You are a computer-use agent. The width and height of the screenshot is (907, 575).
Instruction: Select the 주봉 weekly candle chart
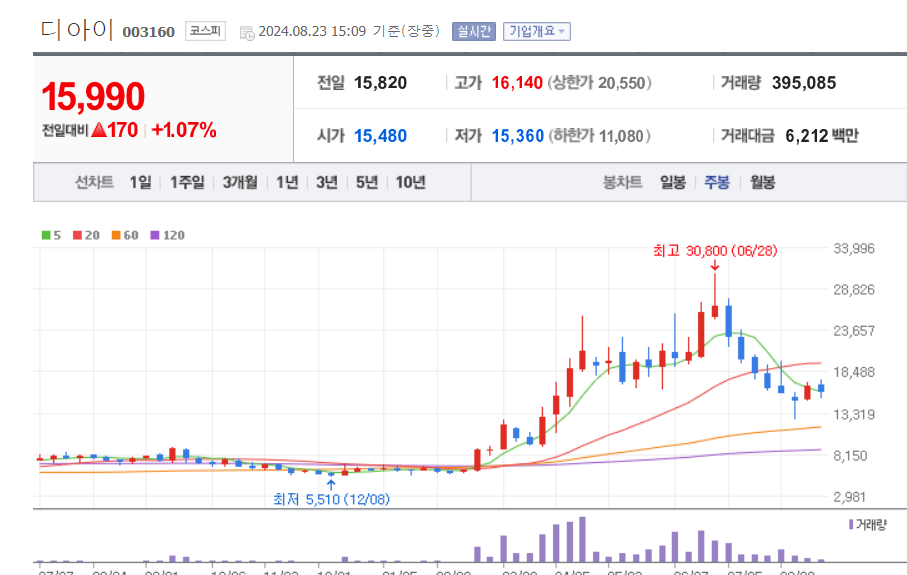717,183
